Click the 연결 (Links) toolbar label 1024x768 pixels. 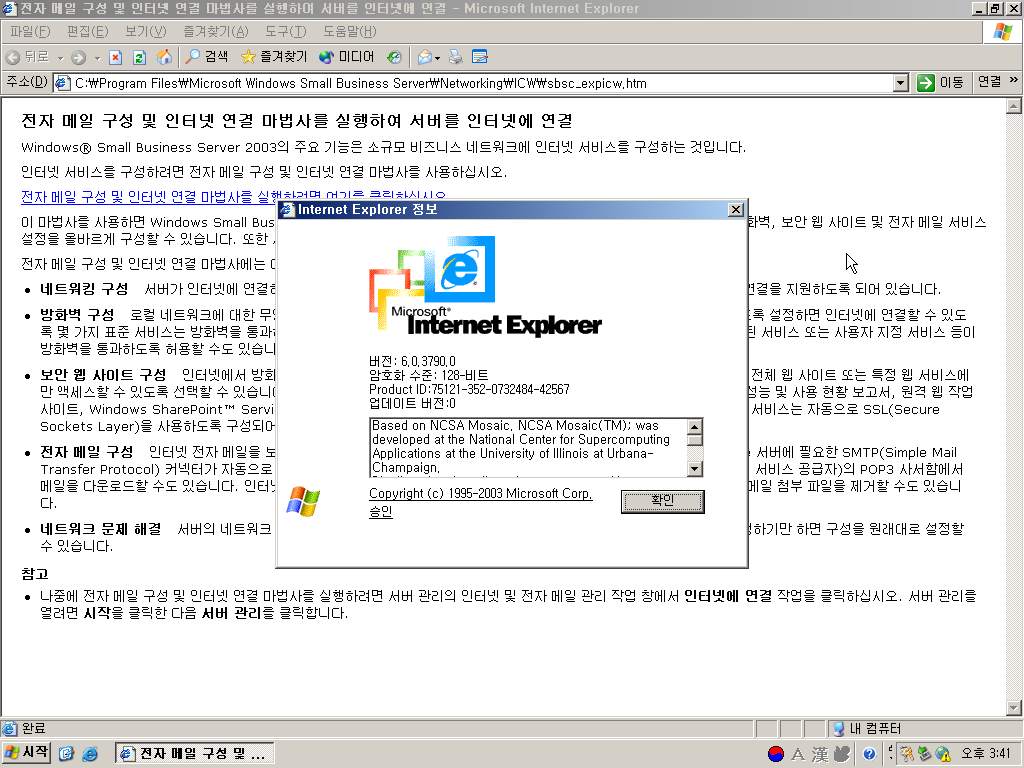coord(989,82)
